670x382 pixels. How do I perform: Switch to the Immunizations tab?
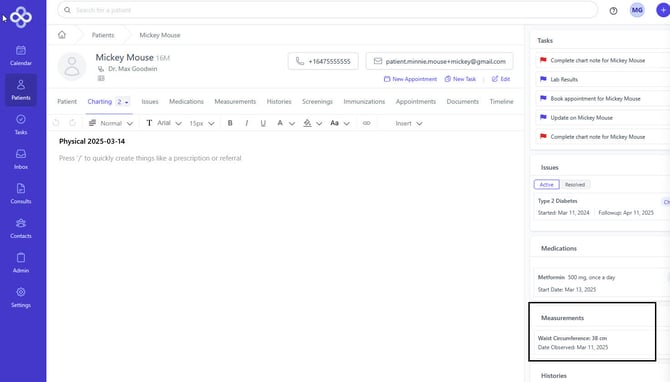click(x=364, y=102)
